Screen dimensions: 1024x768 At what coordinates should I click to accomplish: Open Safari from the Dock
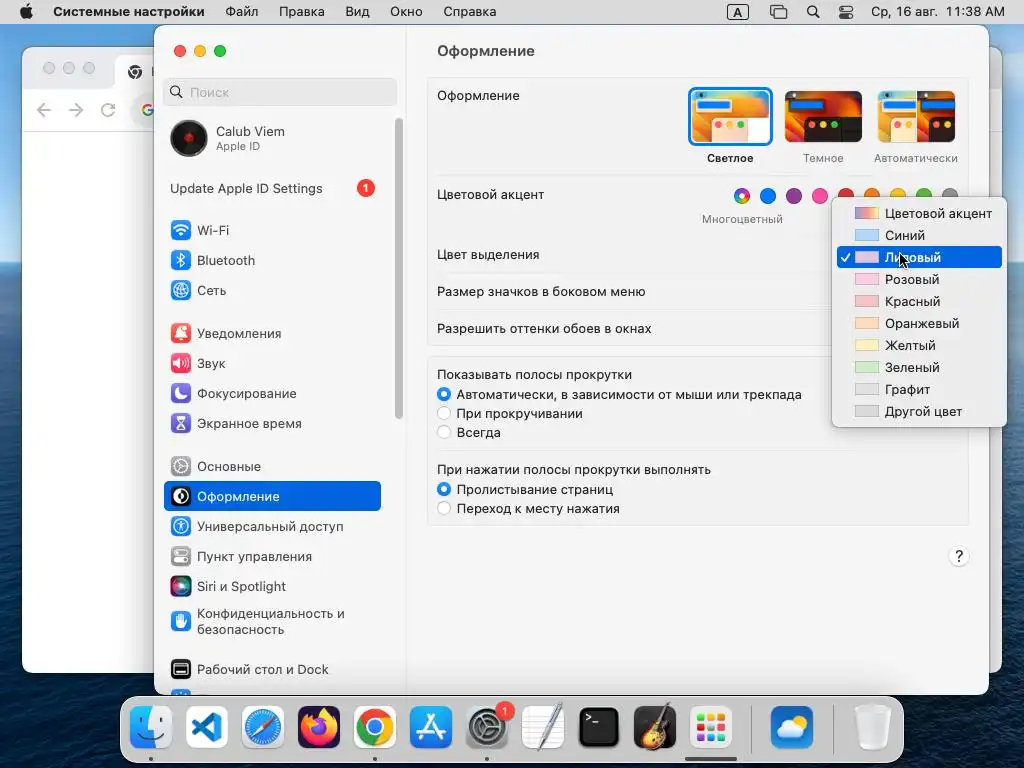[263, 727]
